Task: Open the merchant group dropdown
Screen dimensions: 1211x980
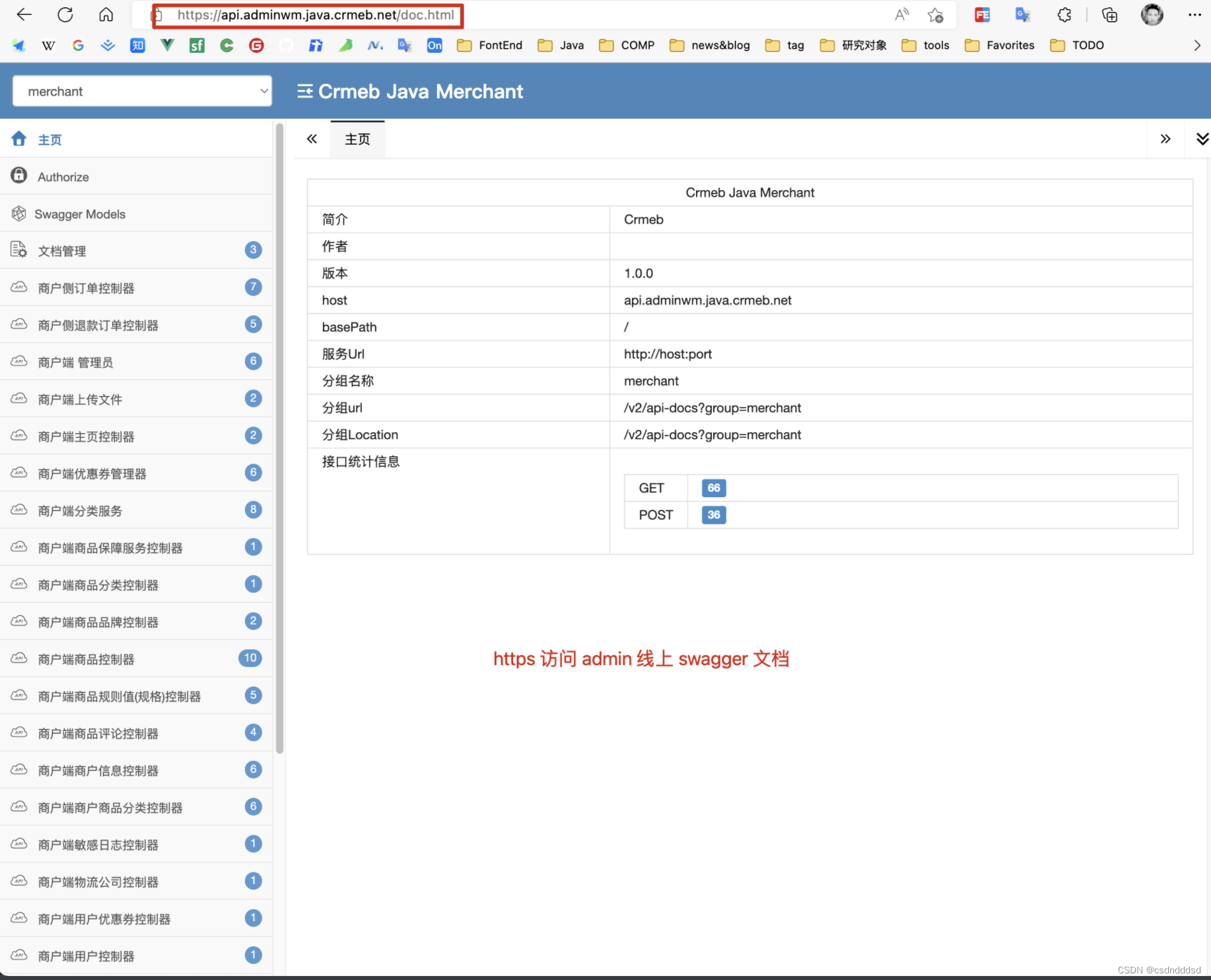Action: (142, 91)
